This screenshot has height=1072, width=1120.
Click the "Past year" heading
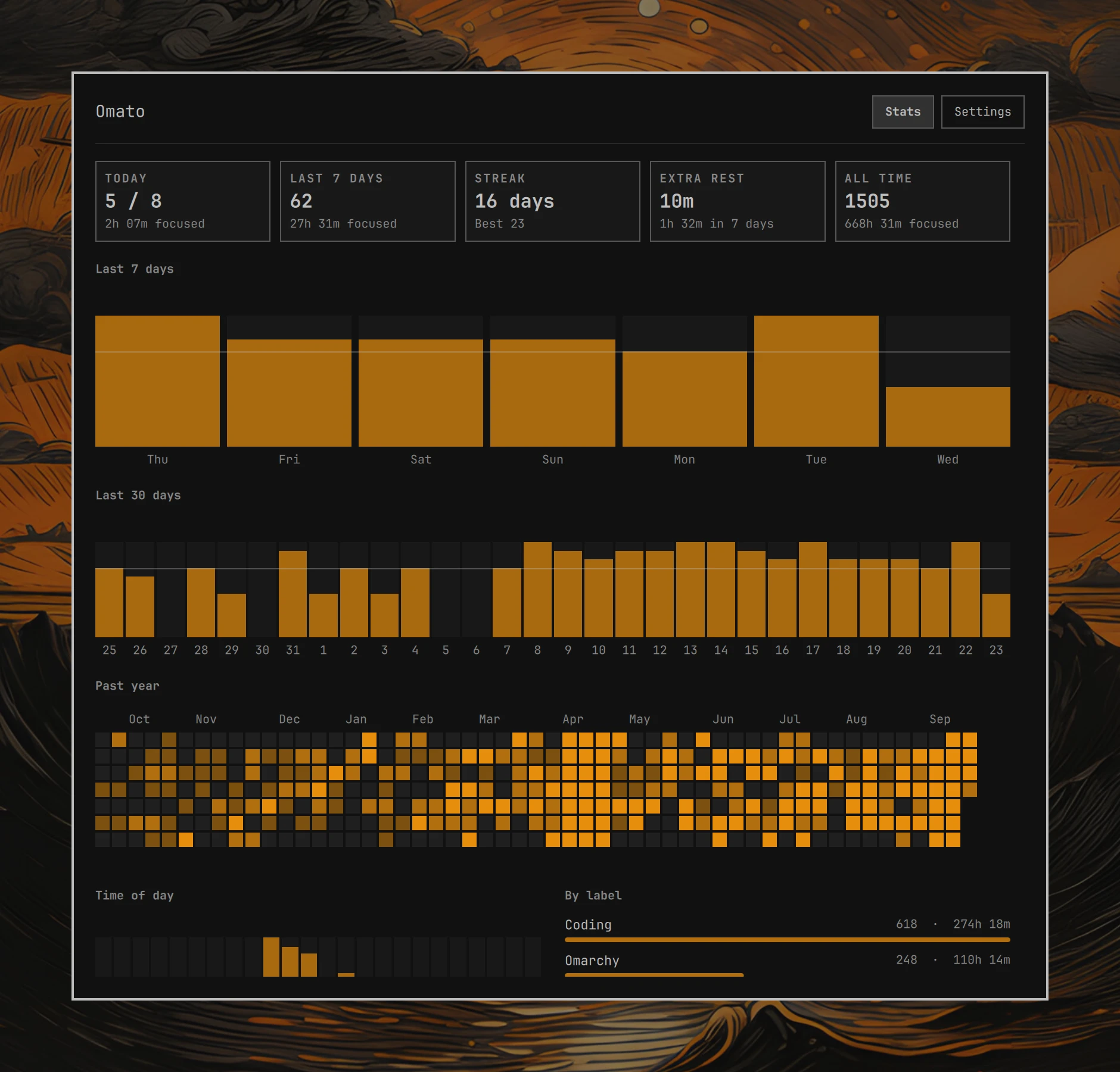pos(127,686)
